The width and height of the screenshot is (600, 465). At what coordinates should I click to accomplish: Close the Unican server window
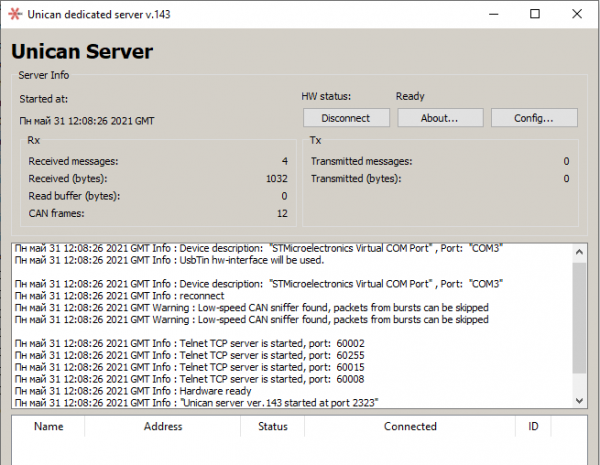point(577,14)
